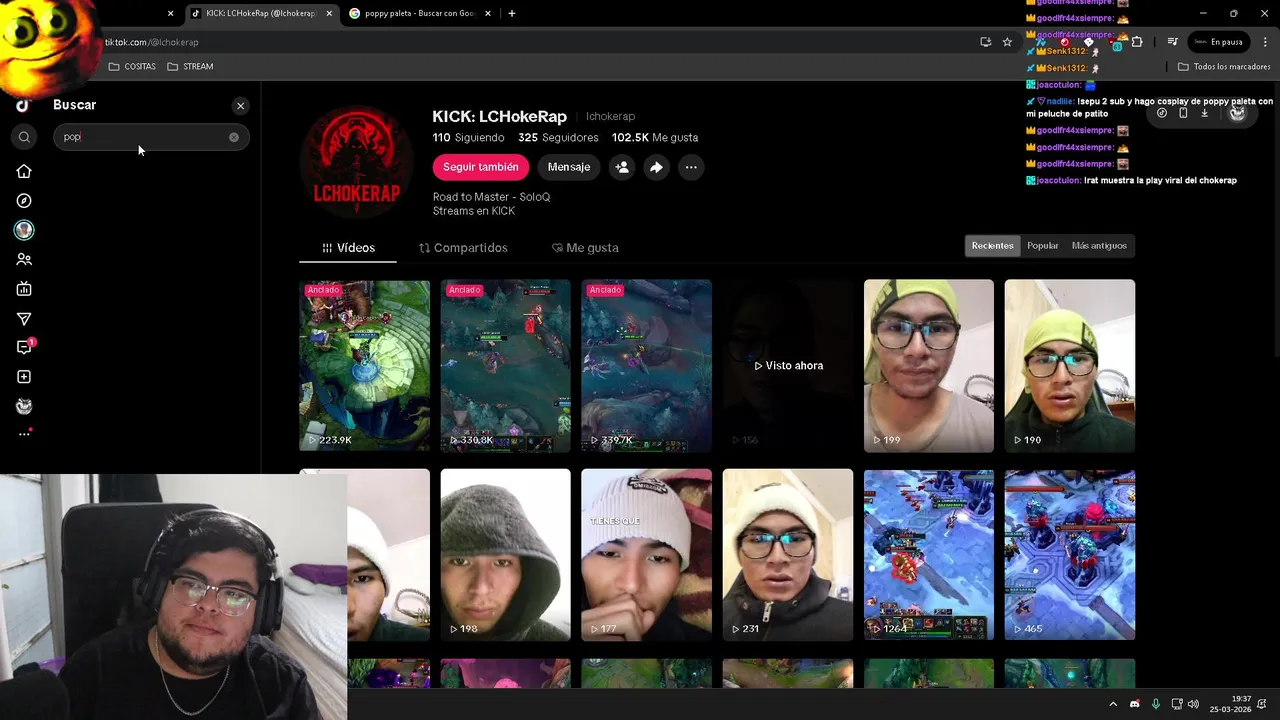Click the browser address bar URL

tap(152, 42)
